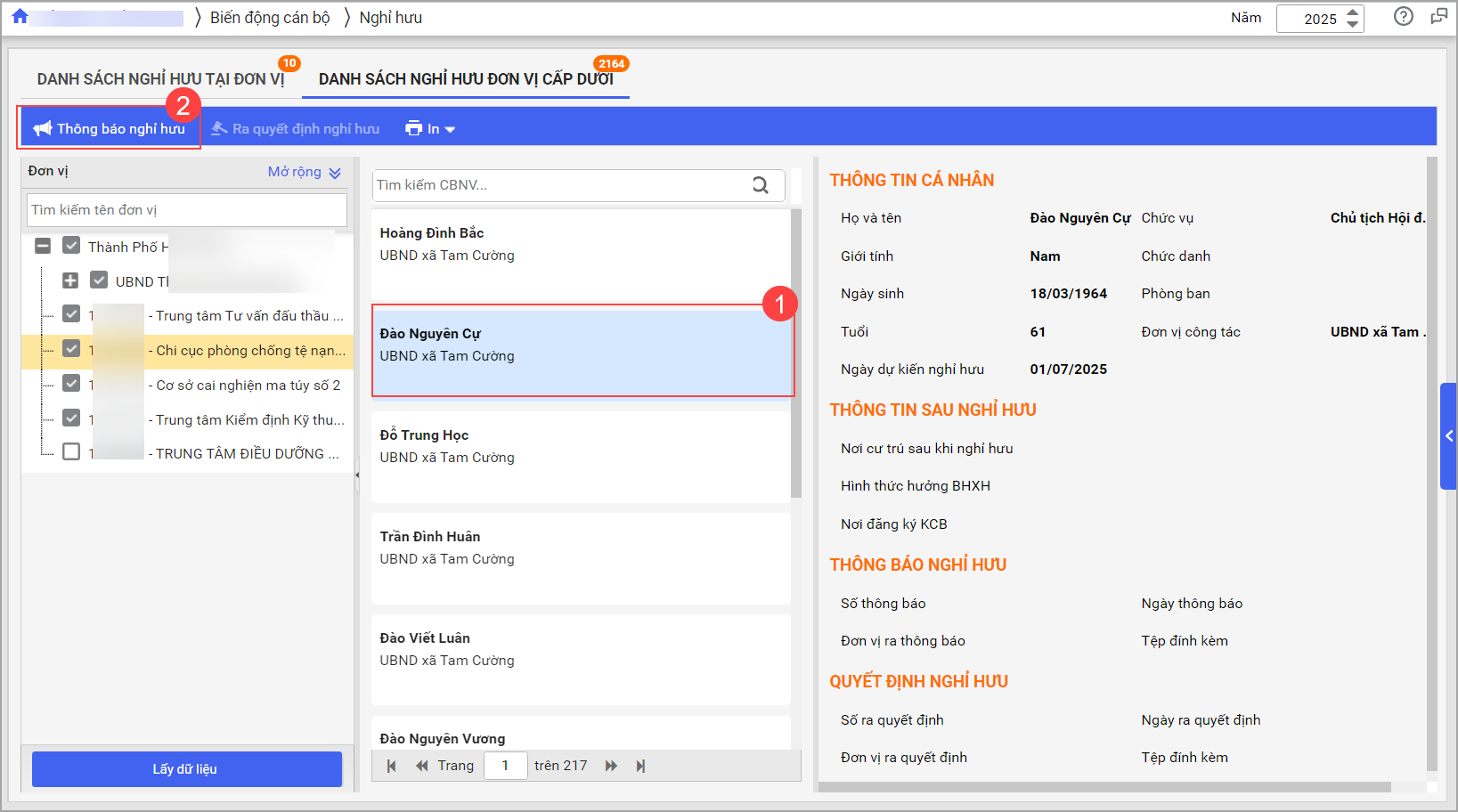
Task: Go to the previous page of list
Action: point(422,766)
